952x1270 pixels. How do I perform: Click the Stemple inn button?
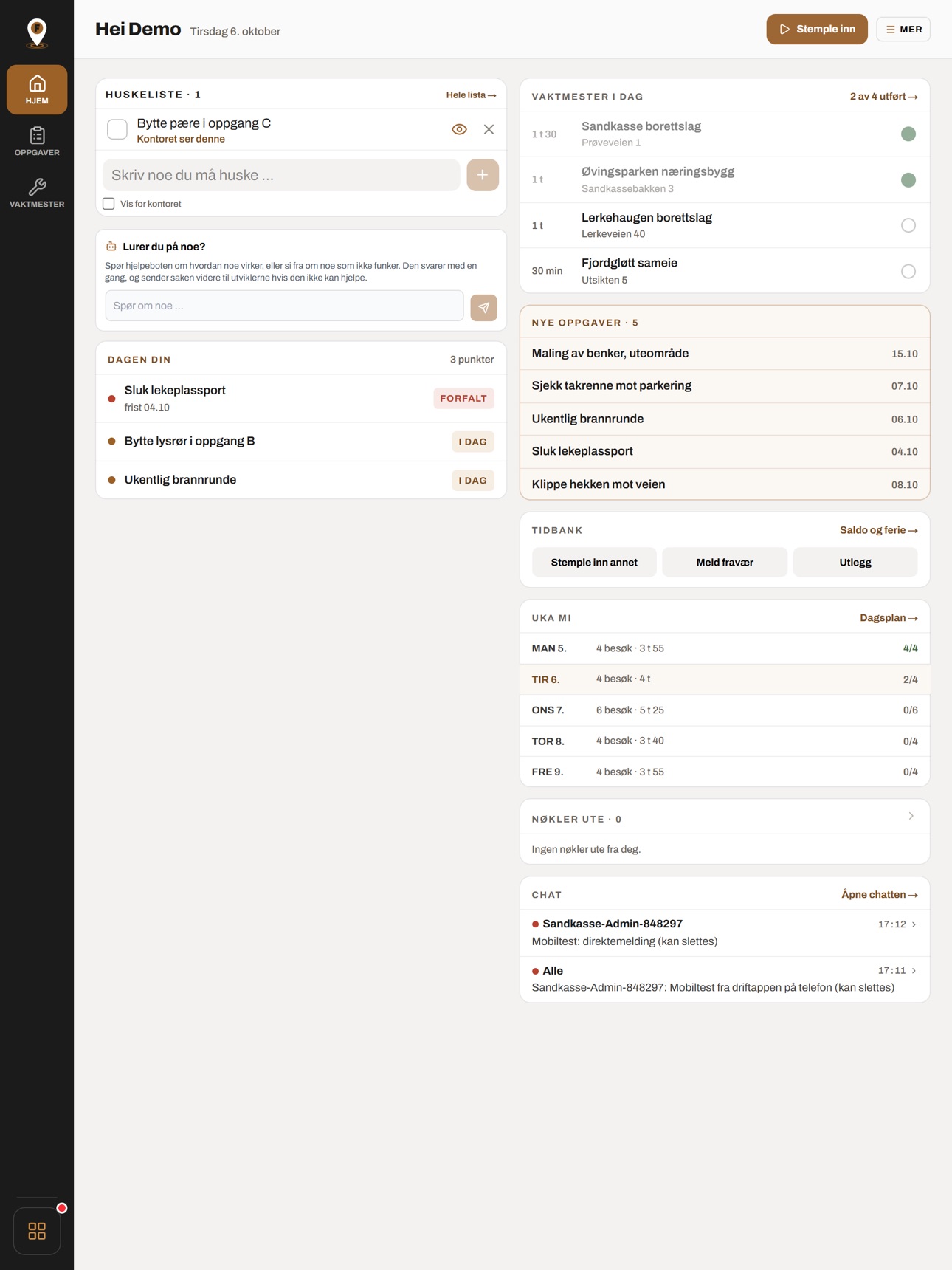tap(817, 30)
